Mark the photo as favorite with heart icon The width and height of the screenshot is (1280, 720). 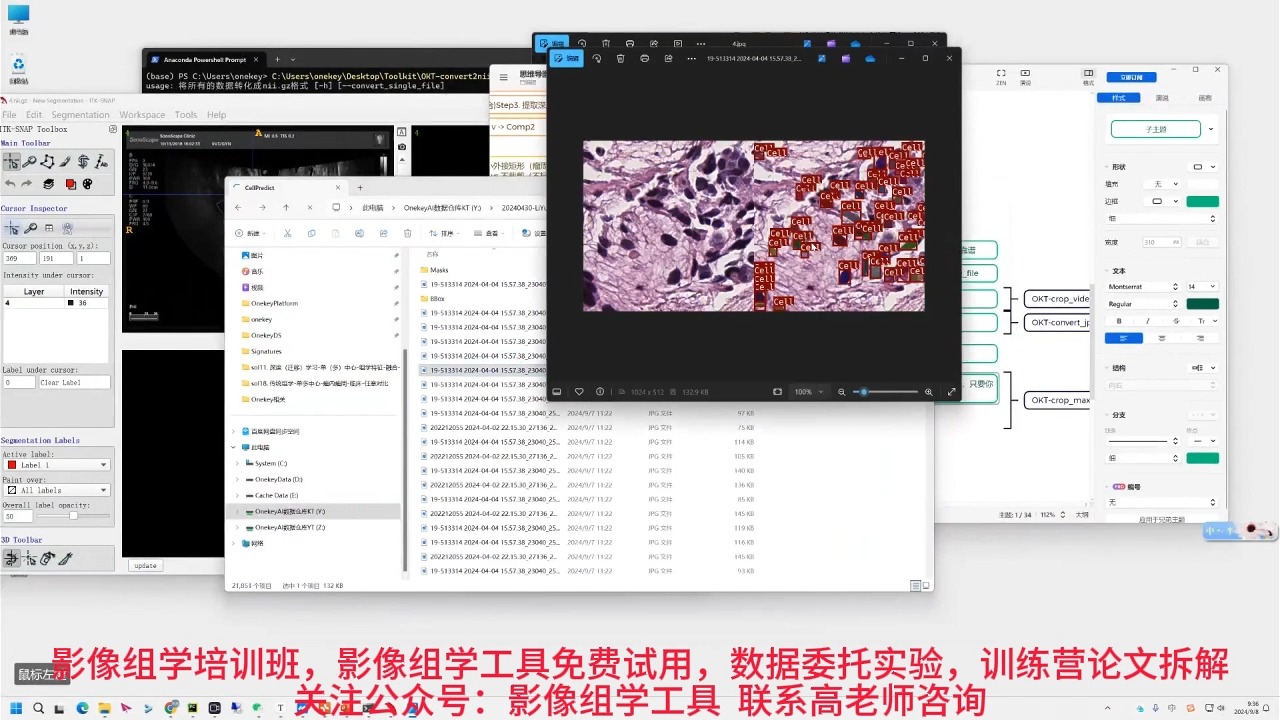[579, 392]
